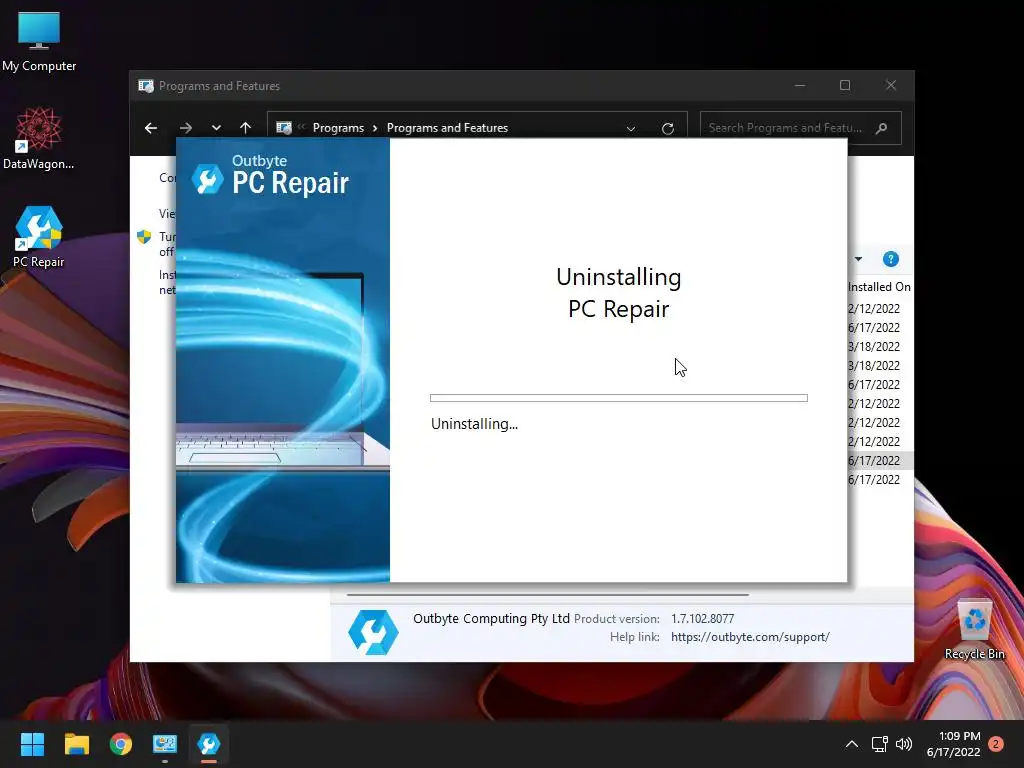The image size is (1024, 768).
Task: Click Programs and Features title icon
Action: click(x=146, y=86)
